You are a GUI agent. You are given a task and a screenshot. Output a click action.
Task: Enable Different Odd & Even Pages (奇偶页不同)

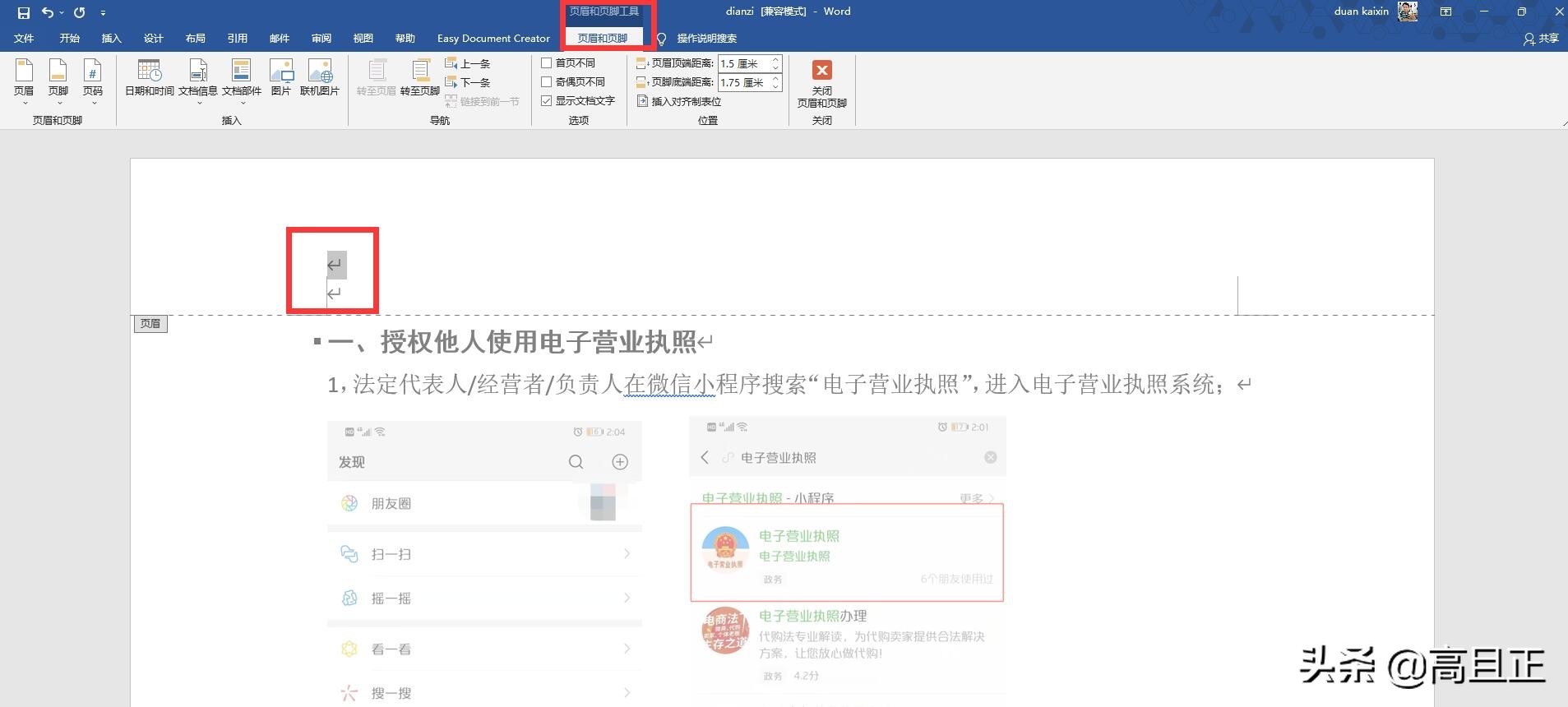tap(547, 81)
